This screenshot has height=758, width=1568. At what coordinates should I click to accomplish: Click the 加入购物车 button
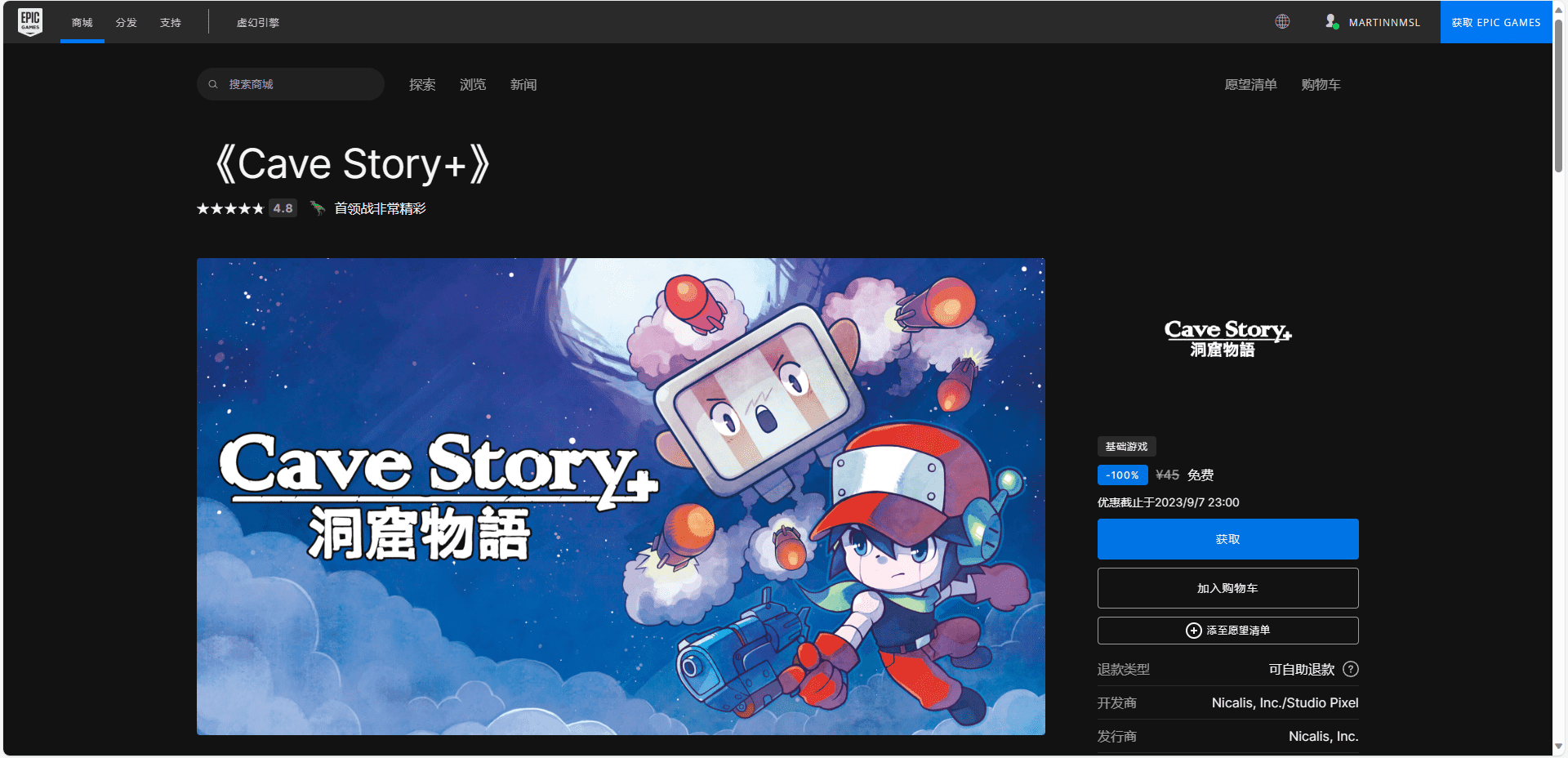coord(1227,588)
